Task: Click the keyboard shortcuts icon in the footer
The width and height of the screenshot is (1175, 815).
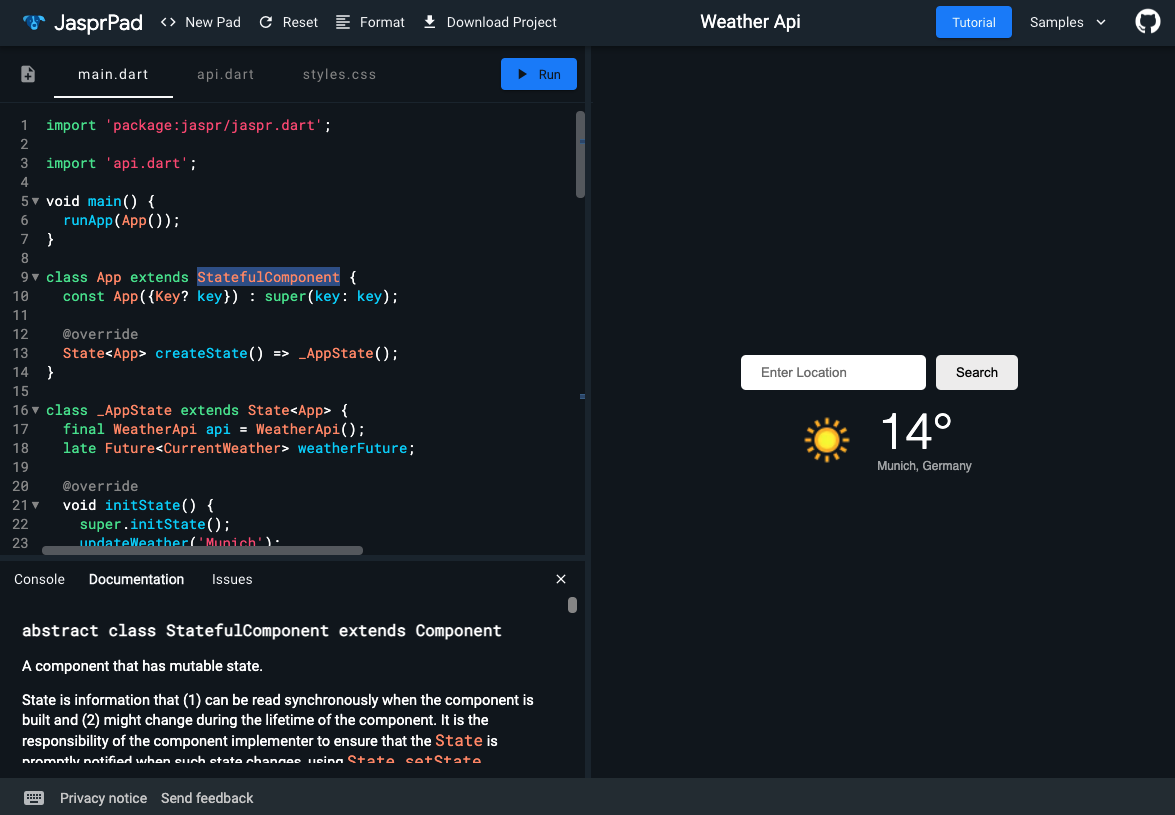Action: point(33,798)
